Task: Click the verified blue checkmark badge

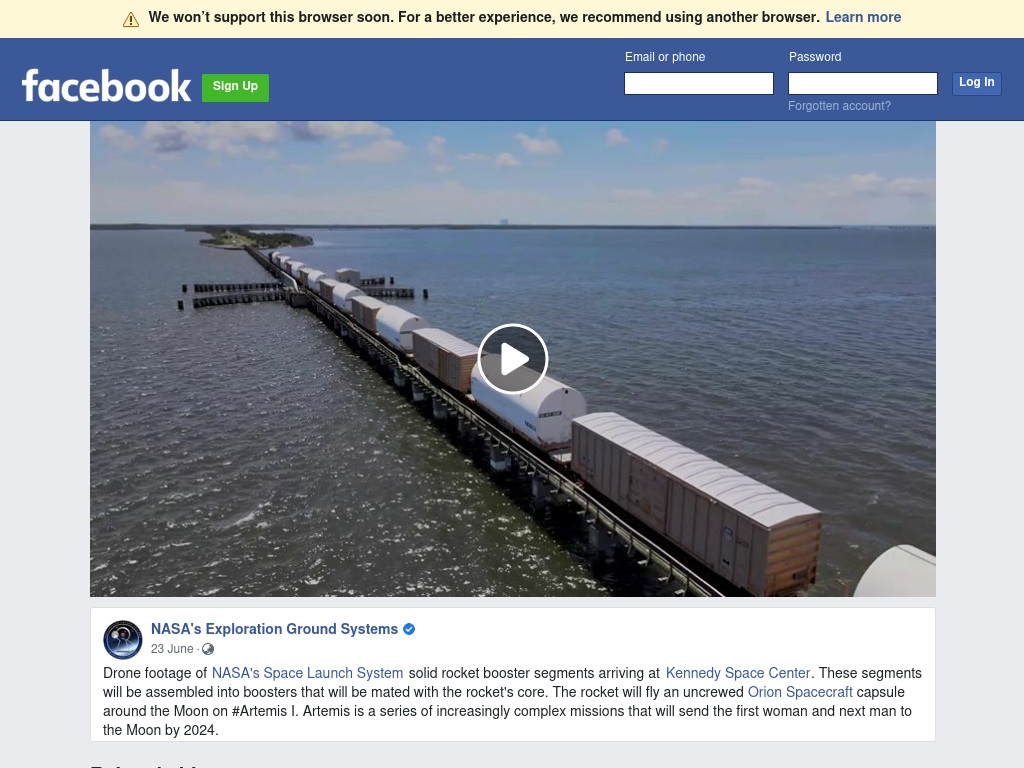Action: click(409, 629)
